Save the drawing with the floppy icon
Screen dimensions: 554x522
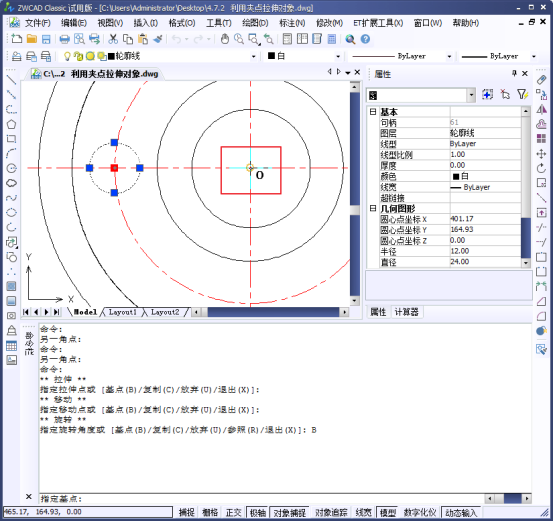46,39
